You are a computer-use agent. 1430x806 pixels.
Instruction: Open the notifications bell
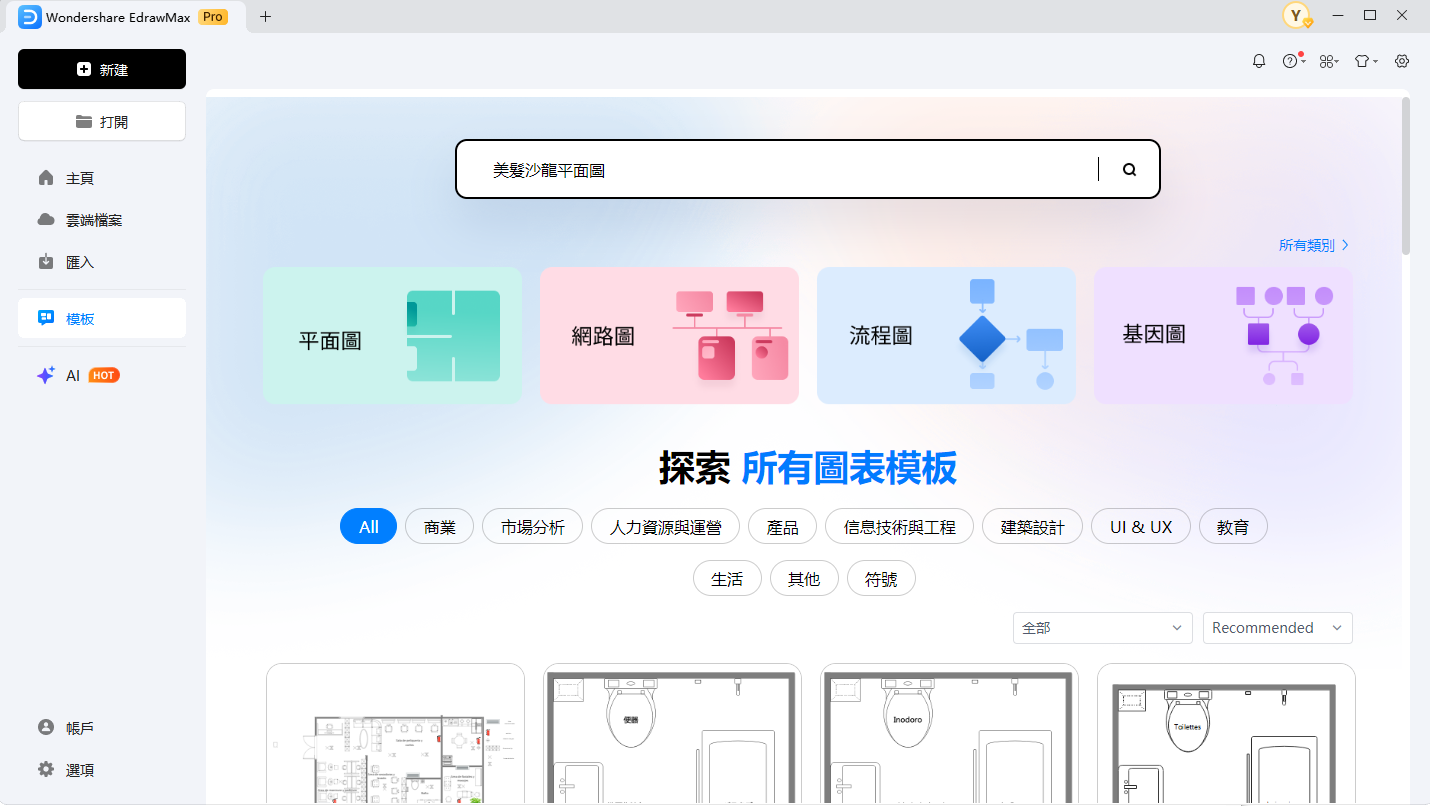[x=1258, y=60]
